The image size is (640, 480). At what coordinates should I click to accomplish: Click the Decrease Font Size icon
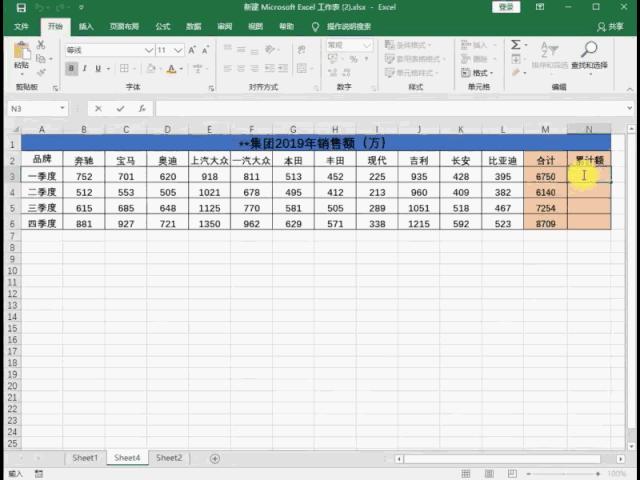[205, 50]
